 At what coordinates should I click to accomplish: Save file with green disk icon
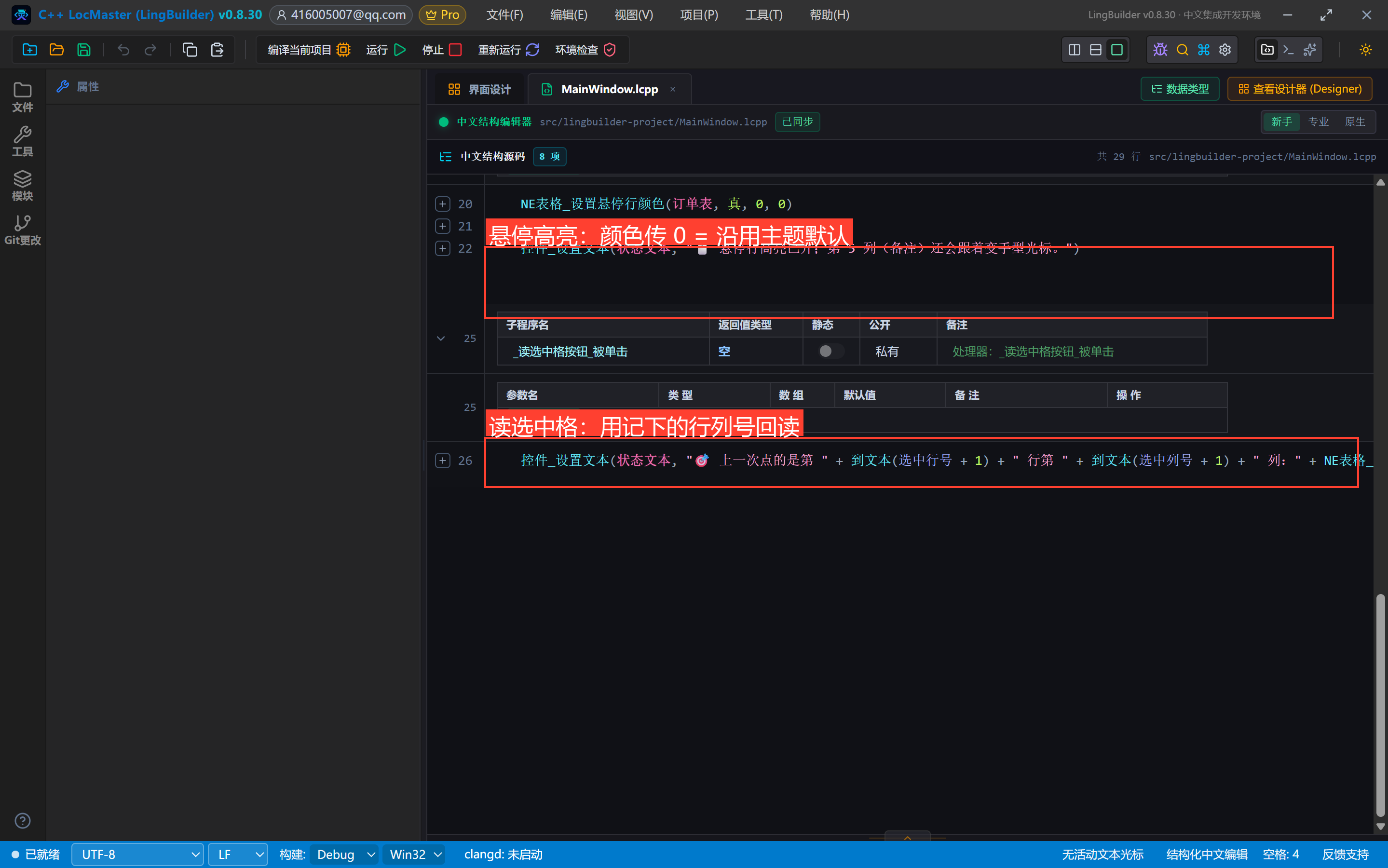[x=84, y=50]
